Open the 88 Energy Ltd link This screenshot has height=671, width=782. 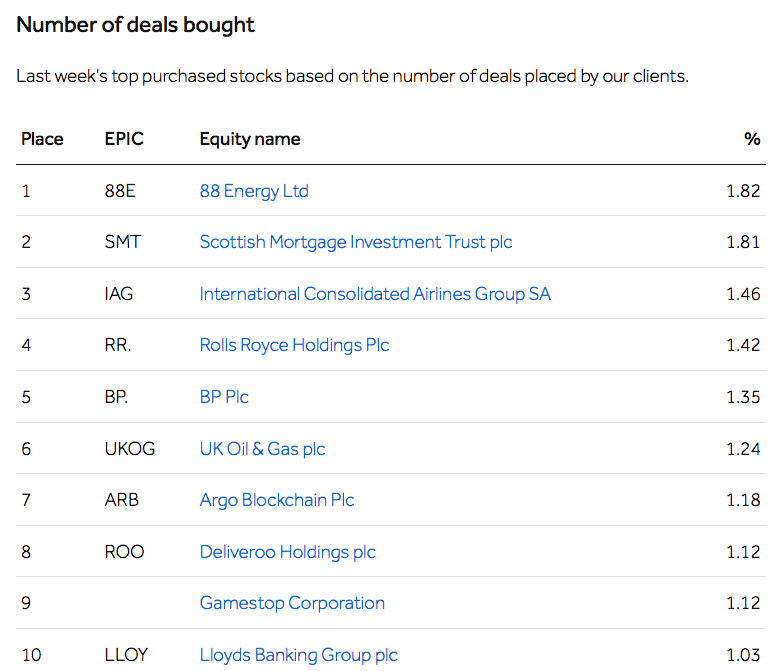point(254,191)
